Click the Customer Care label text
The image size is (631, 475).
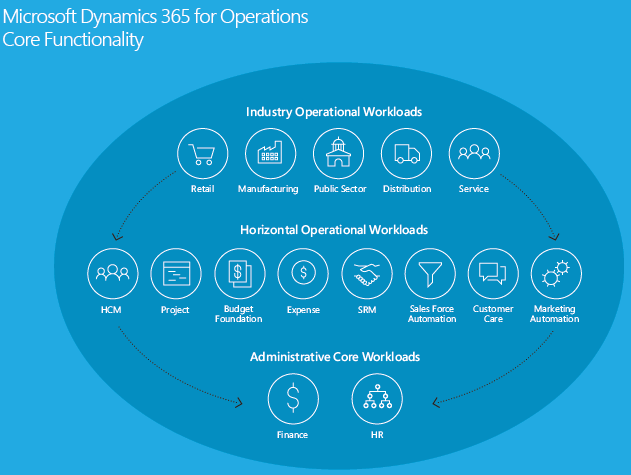tap(493, 314)
